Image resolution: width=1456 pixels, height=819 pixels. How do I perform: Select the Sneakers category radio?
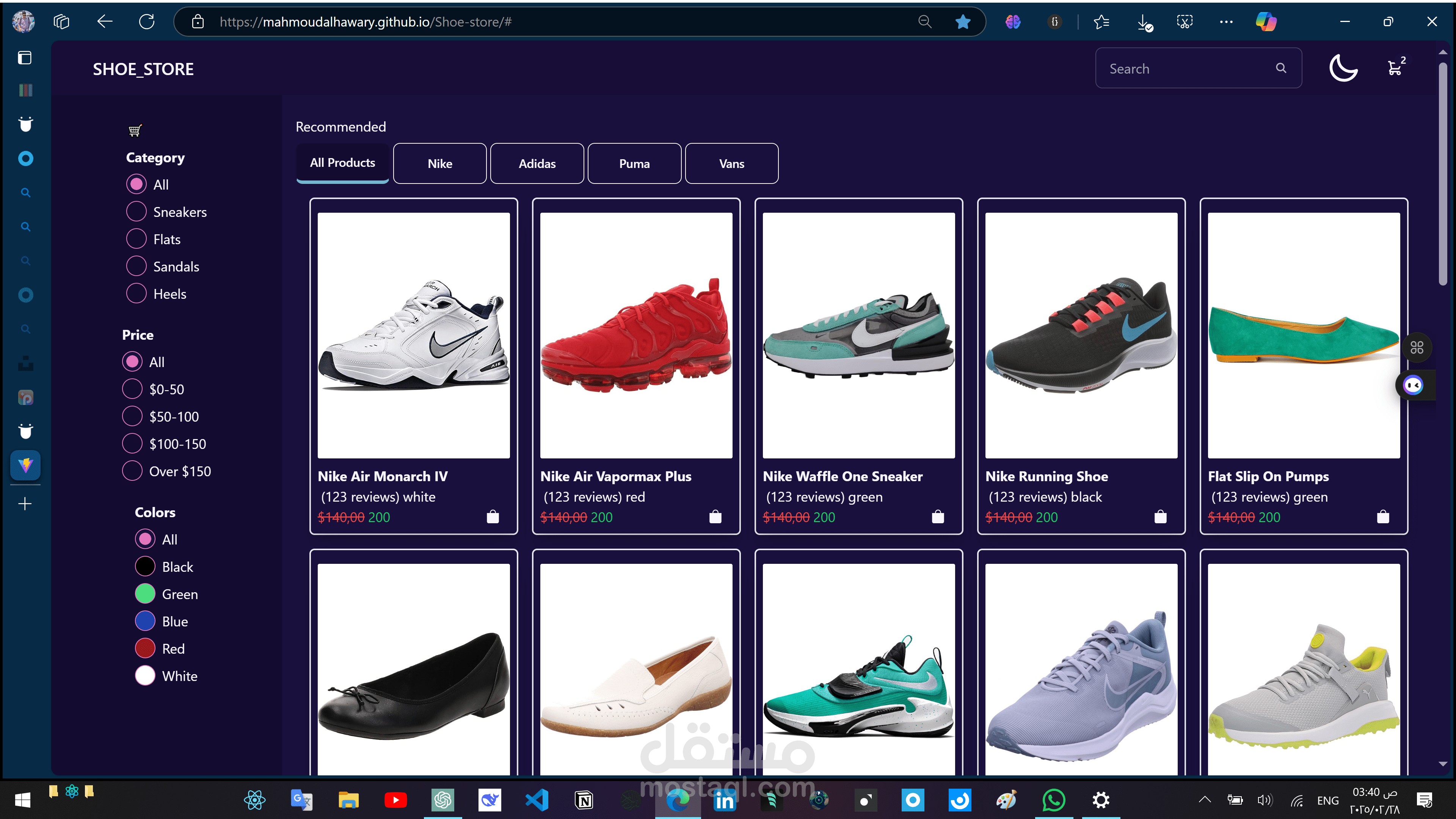tap(136, 212)
